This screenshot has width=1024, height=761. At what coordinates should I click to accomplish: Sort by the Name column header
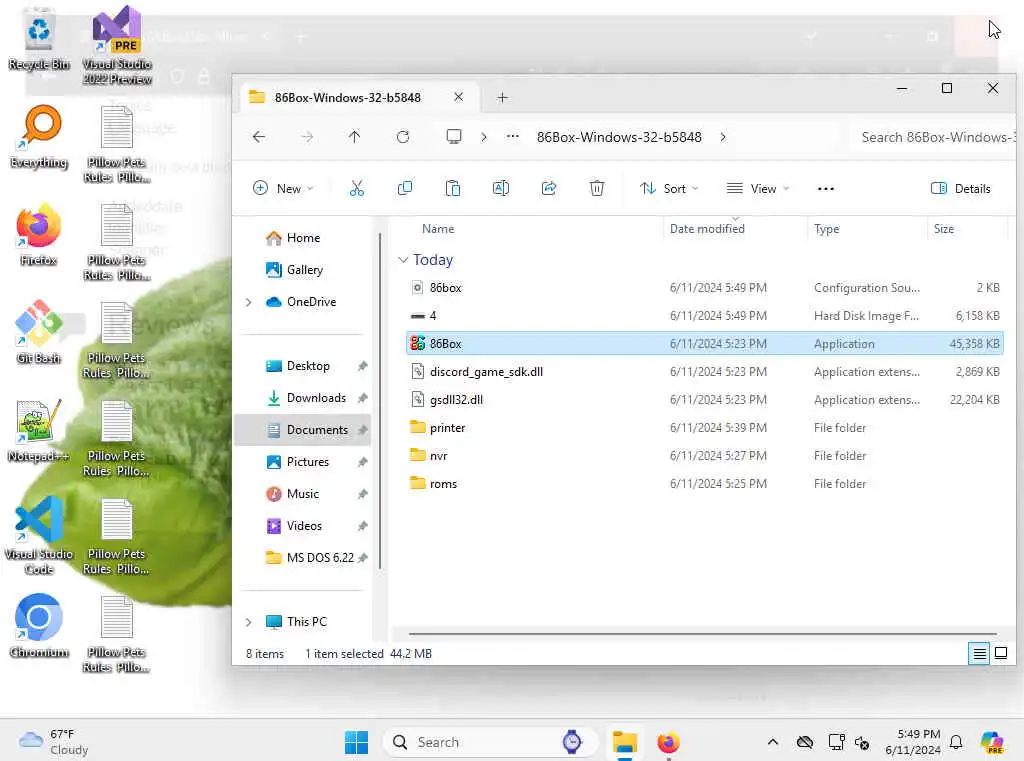438,229
